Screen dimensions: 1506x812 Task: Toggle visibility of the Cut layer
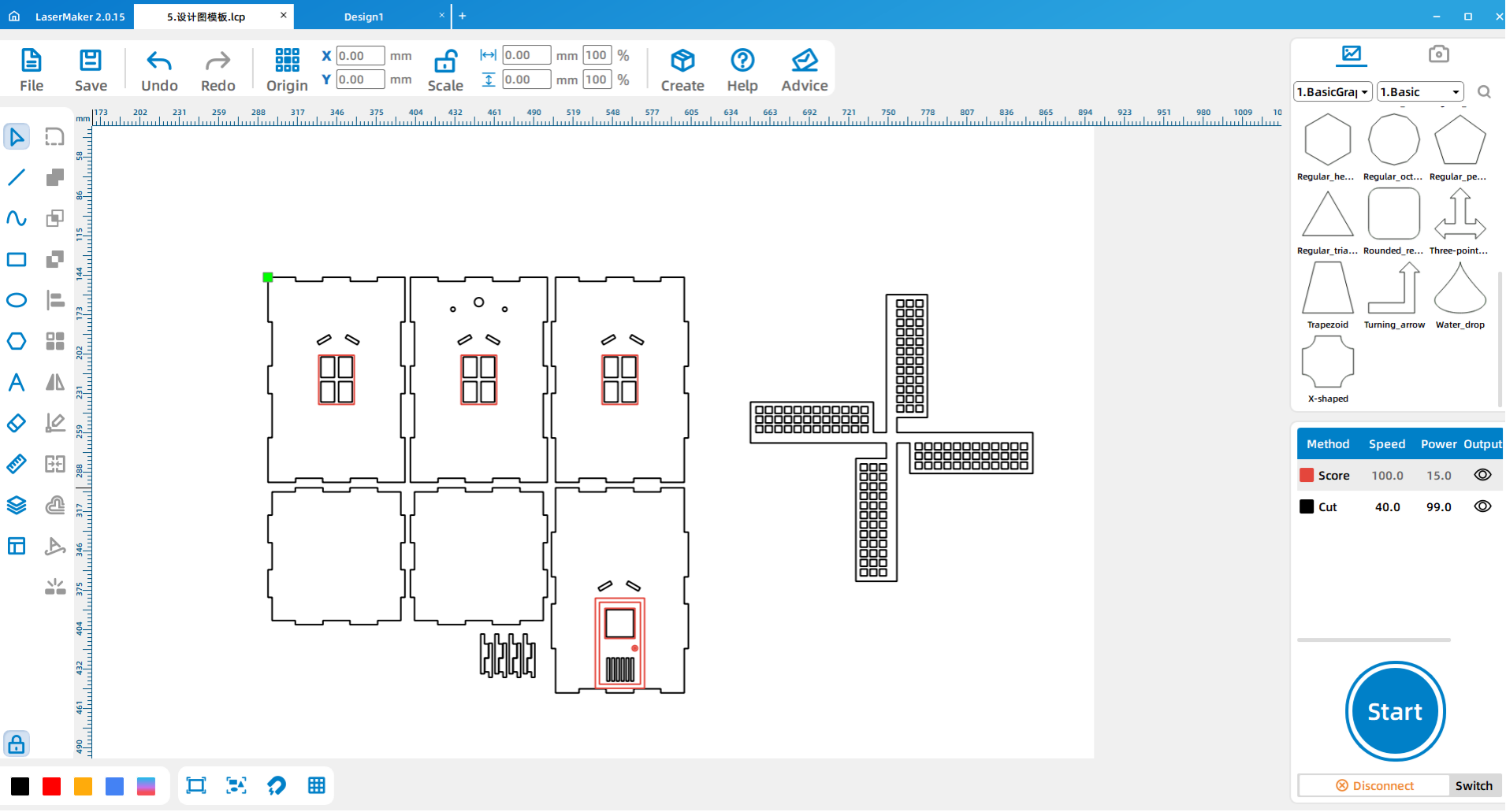click(1482, 506)
